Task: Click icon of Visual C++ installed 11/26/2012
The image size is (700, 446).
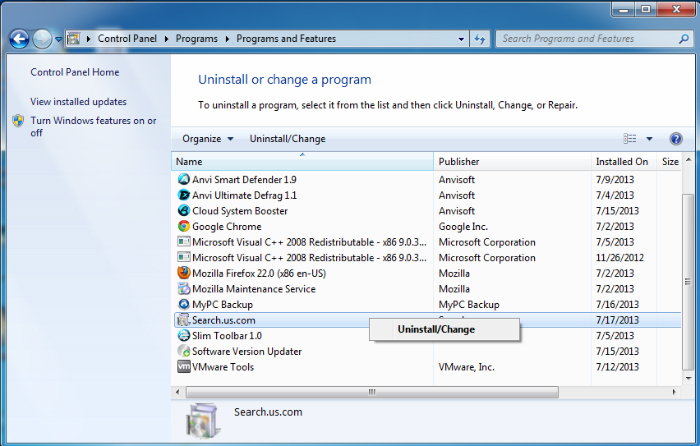Action: (x=183, y=258)
